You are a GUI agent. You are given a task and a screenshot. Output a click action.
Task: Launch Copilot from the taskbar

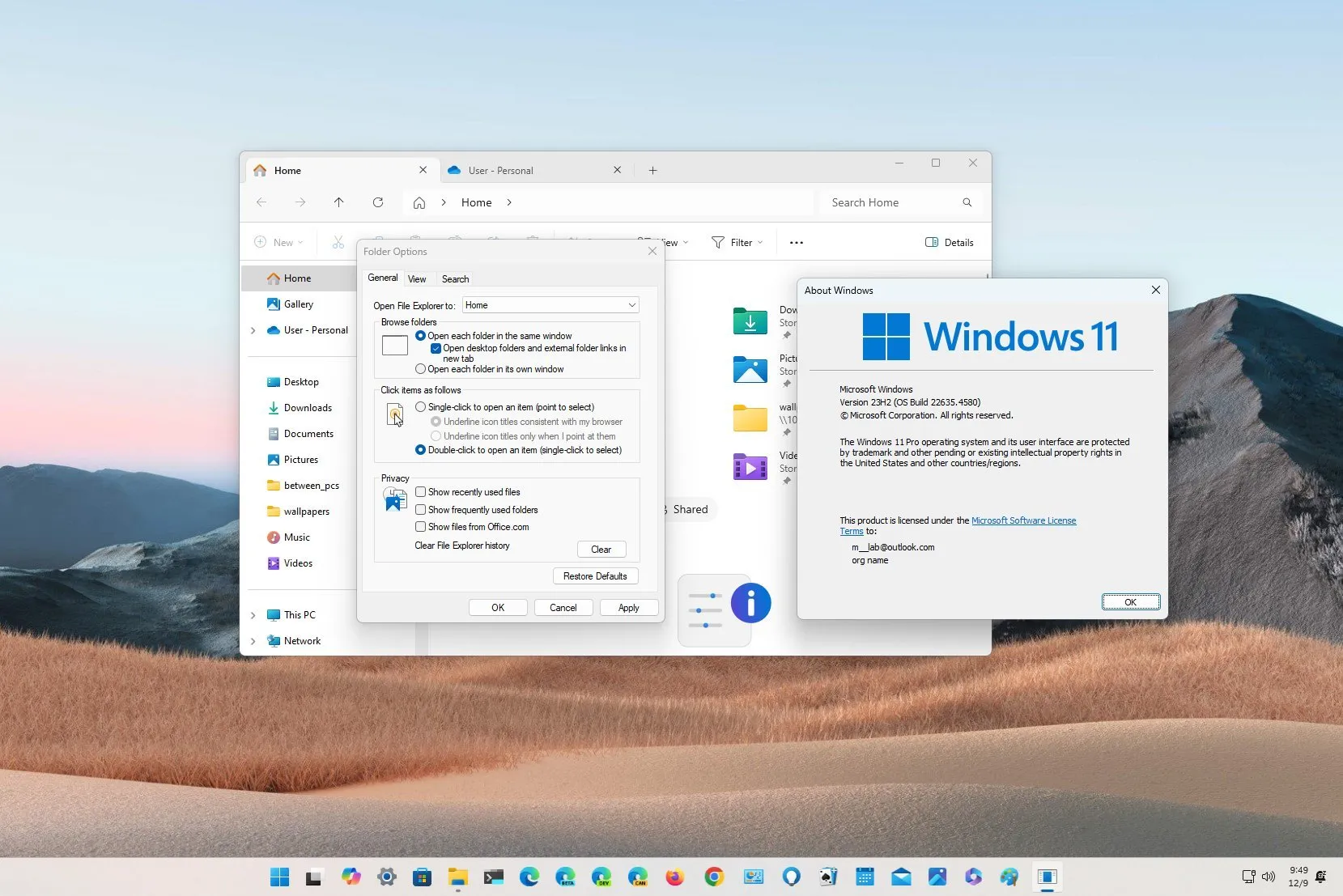[x=351, y=877]
